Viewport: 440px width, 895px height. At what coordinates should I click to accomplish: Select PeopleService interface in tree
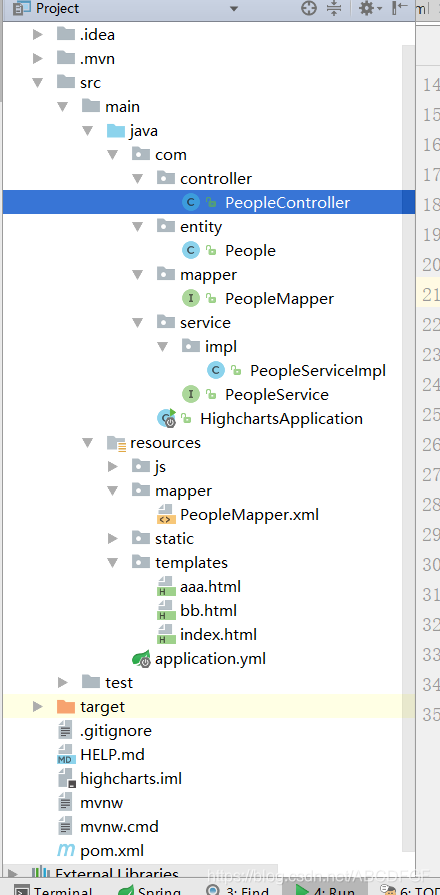tap(277, 394)
